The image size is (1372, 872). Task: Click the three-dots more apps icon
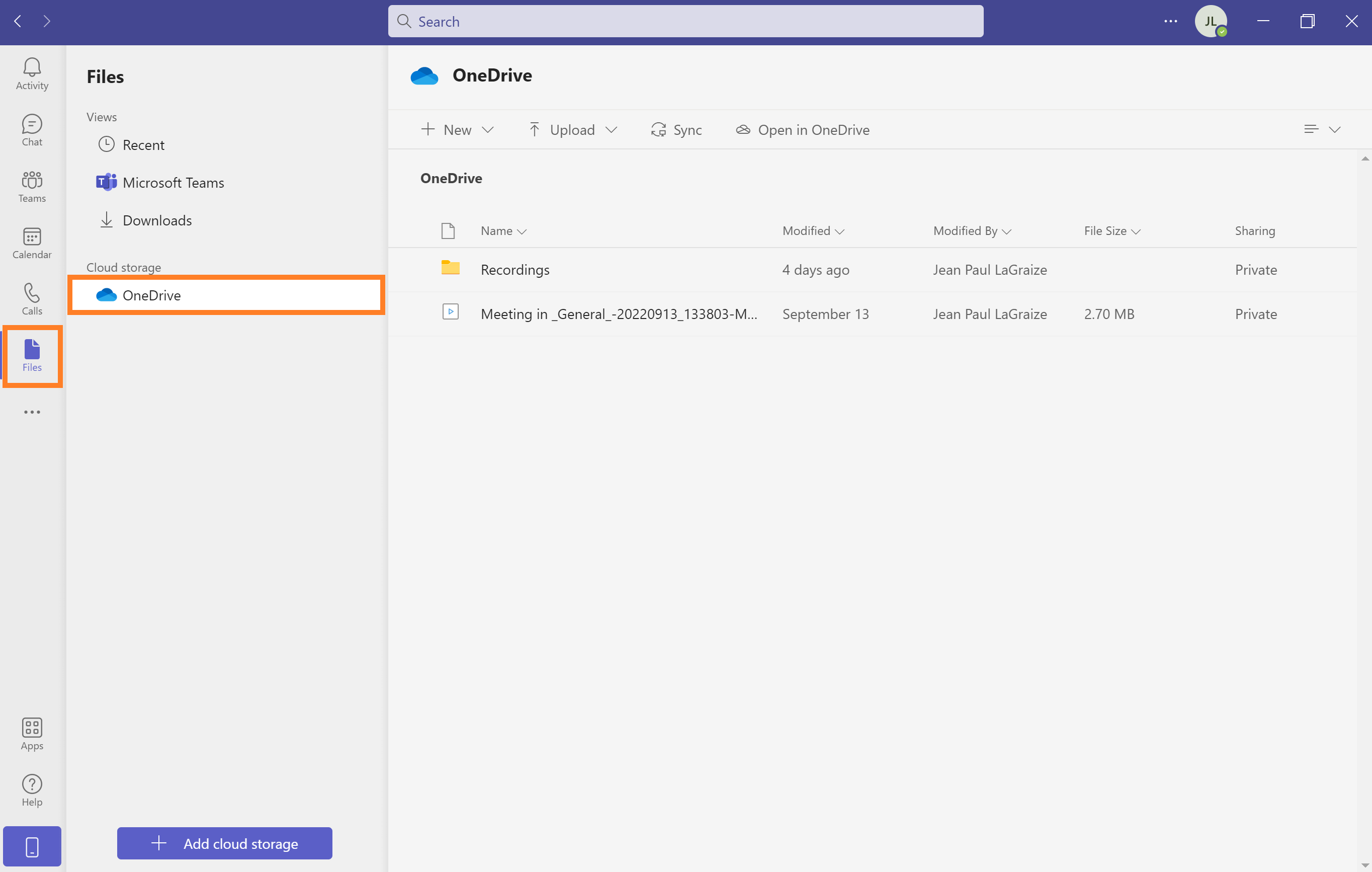(x=32, y=412)
